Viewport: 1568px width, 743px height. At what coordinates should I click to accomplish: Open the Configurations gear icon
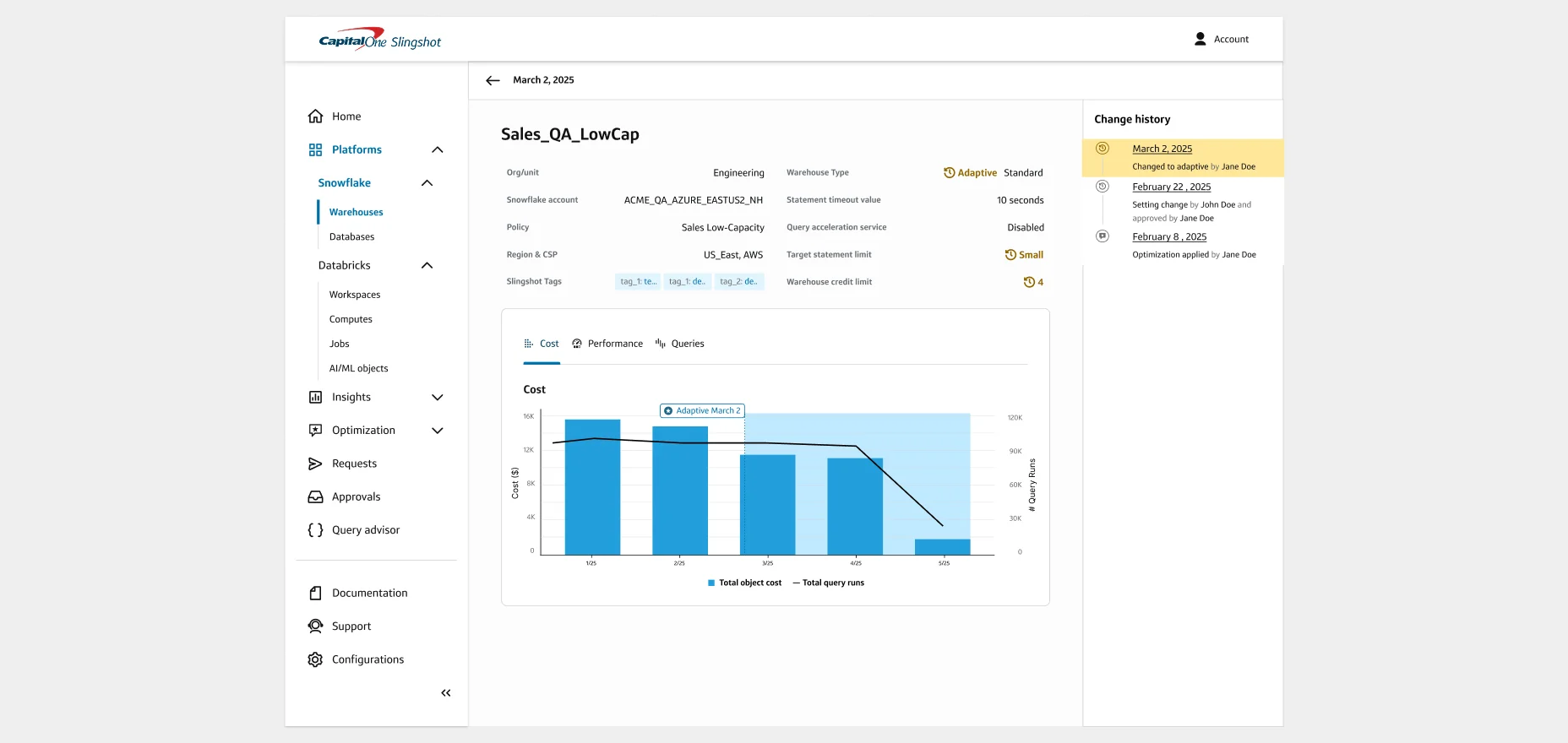click(315, 659)
